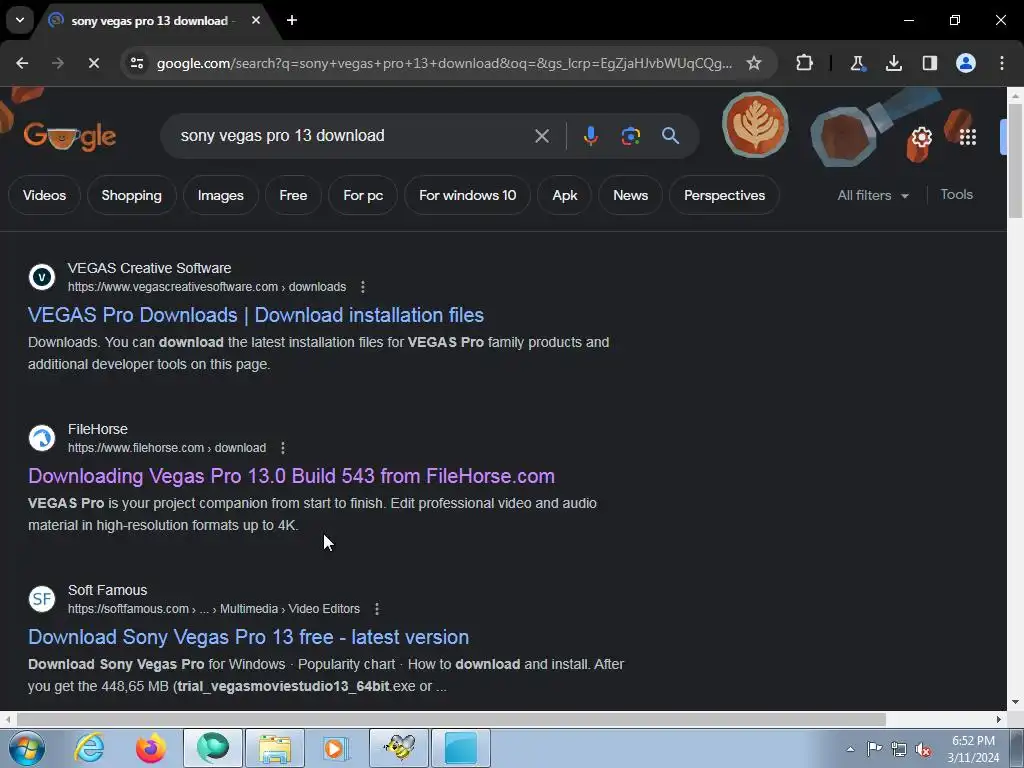Launch Internet Explorer from taskbar
Viewport: 1024px width, 768px height.
(89, 748)
